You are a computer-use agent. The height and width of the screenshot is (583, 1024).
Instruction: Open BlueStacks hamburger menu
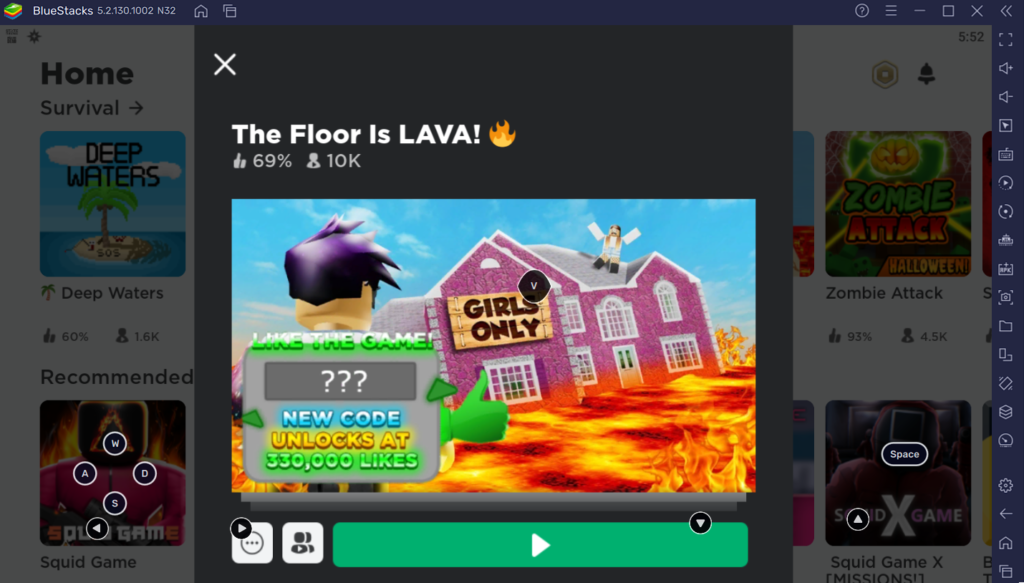(x=891, y=11)
